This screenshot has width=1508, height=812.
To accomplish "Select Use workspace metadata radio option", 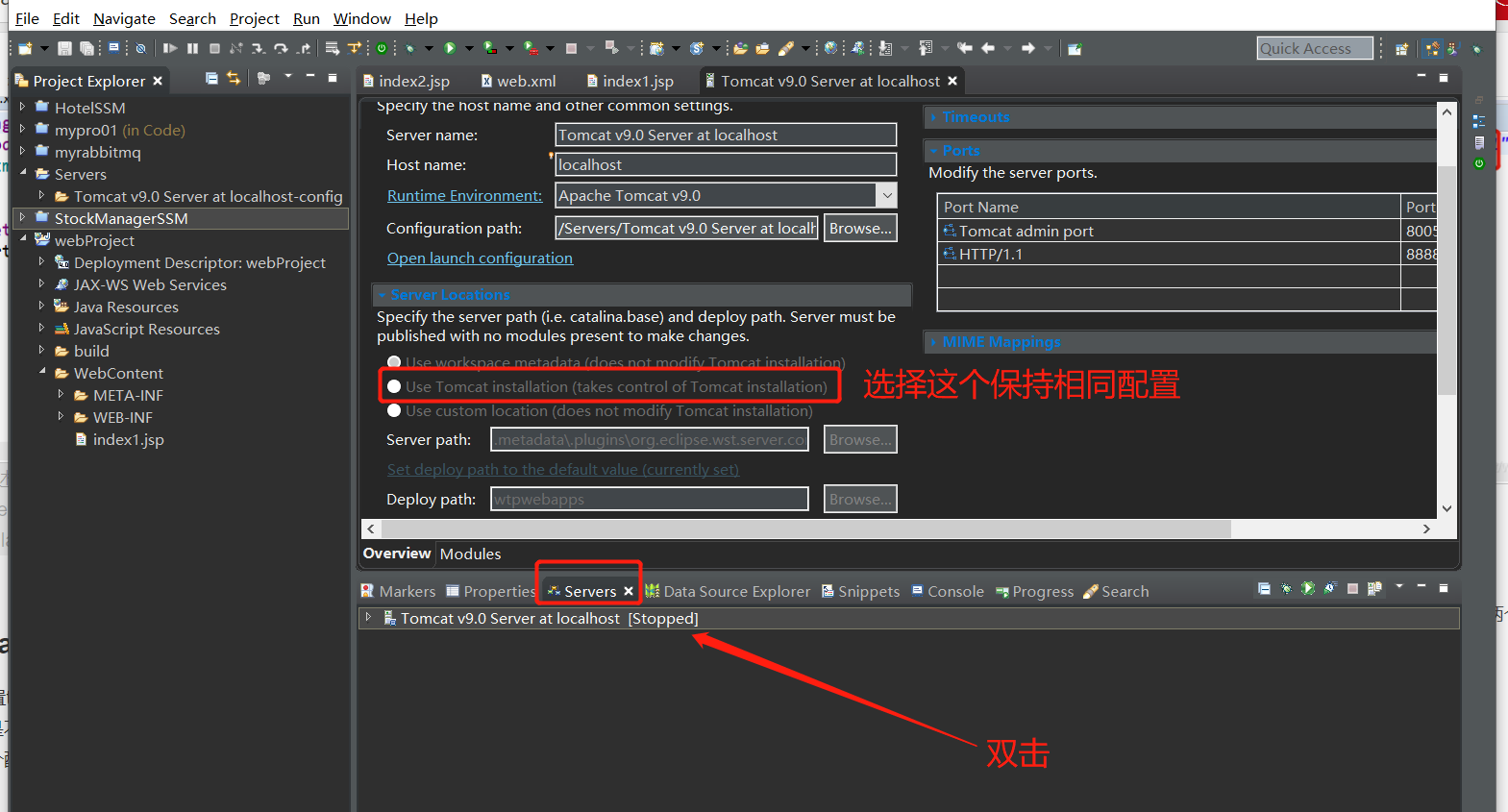I will 394,362.
